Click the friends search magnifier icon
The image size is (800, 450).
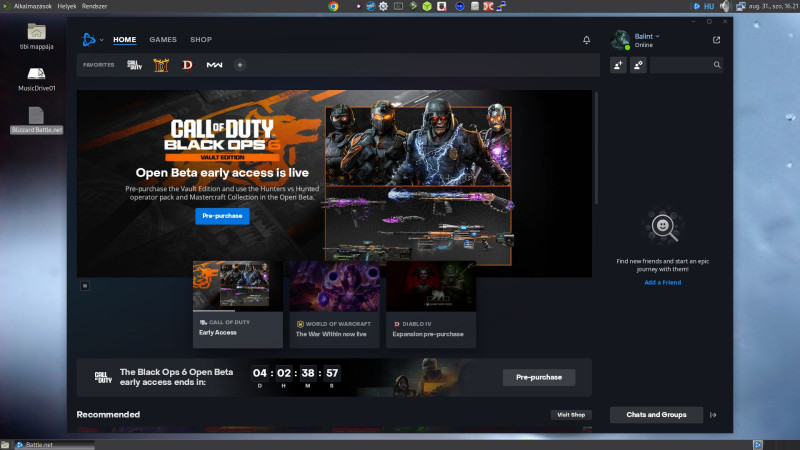717,65
